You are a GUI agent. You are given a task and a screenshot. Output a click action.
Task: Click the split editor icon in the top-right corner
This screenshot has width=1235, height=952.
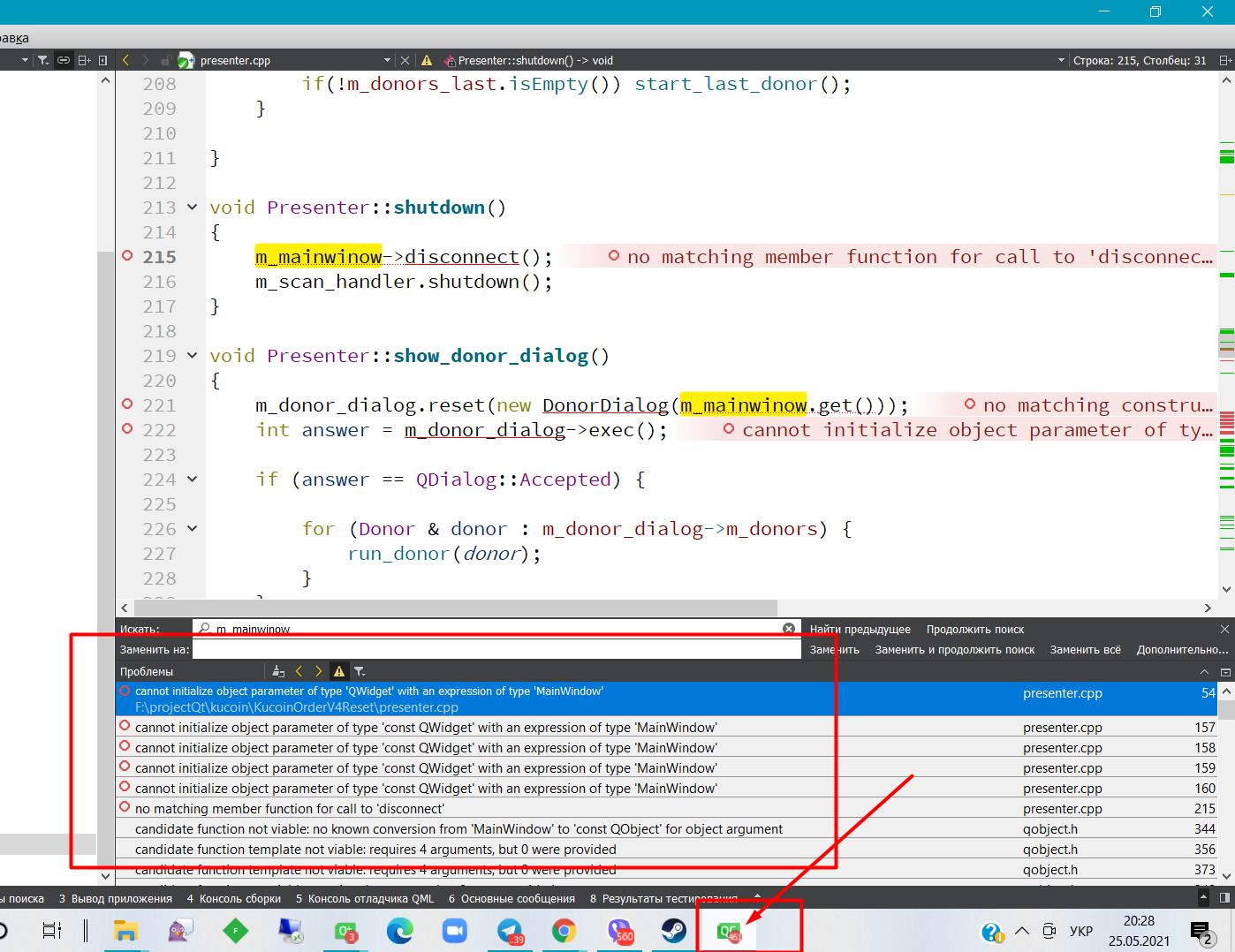tap(1224, 60)
